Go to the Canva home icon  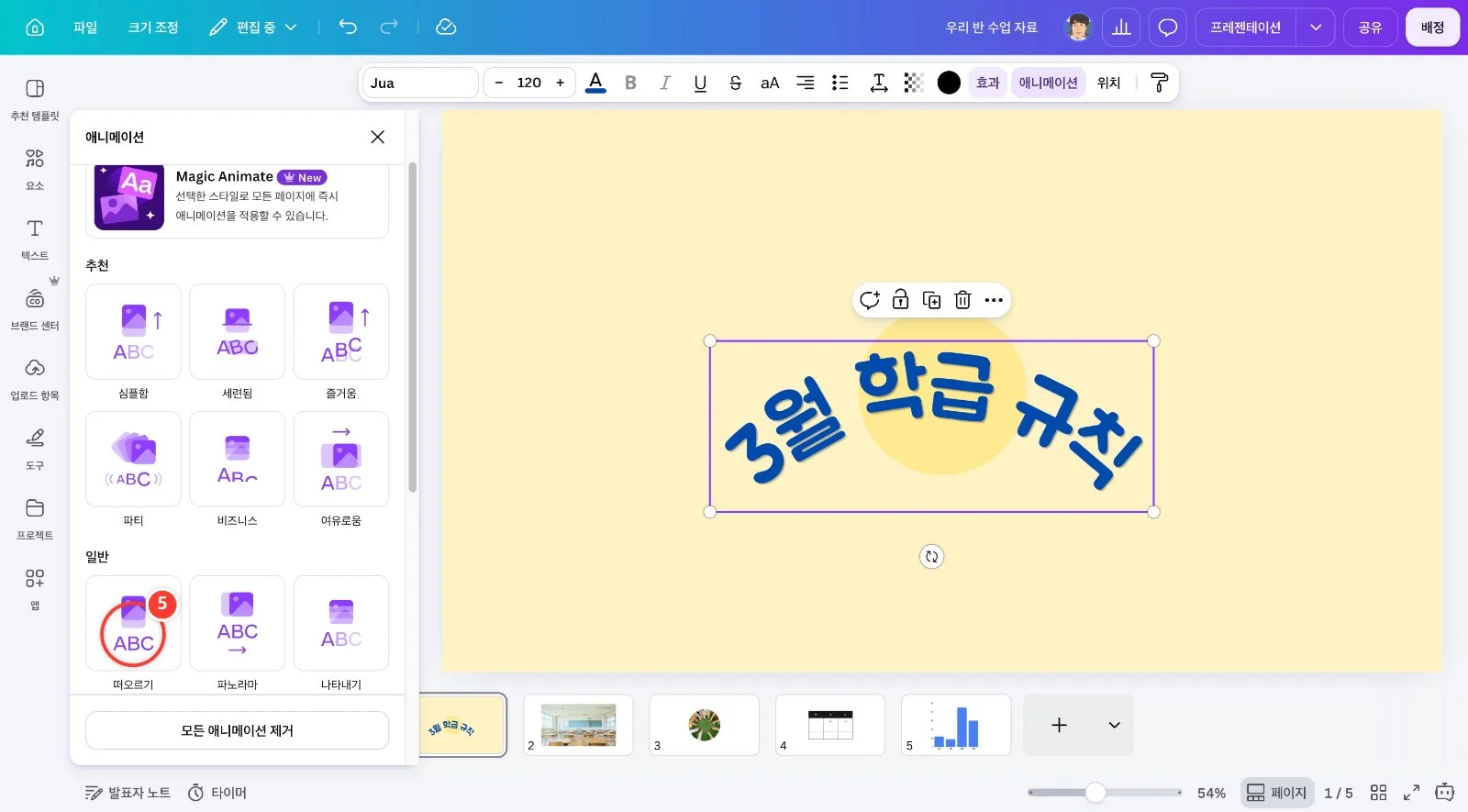click(35, 28)
